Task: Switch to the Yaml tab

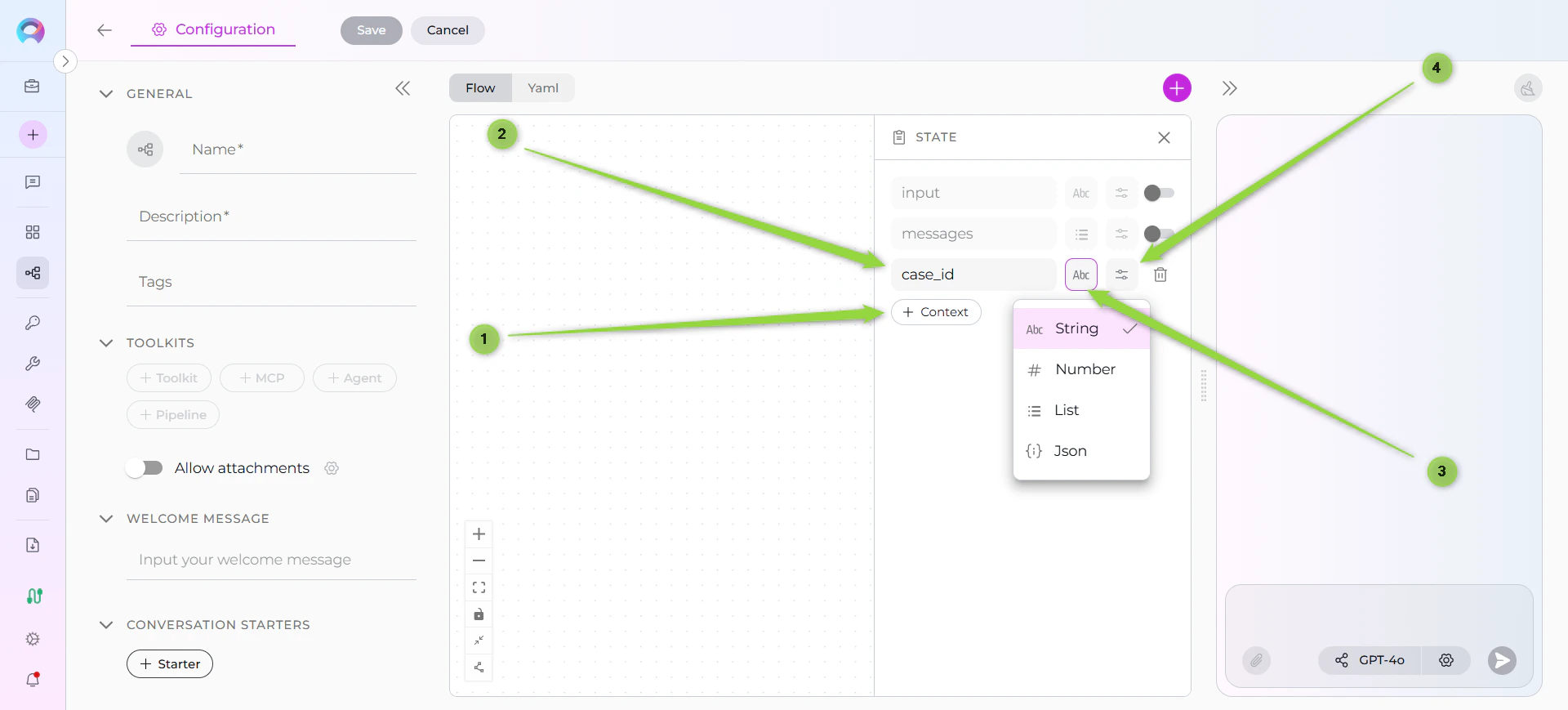Action: pyautogui.click(x=542, y=87)
